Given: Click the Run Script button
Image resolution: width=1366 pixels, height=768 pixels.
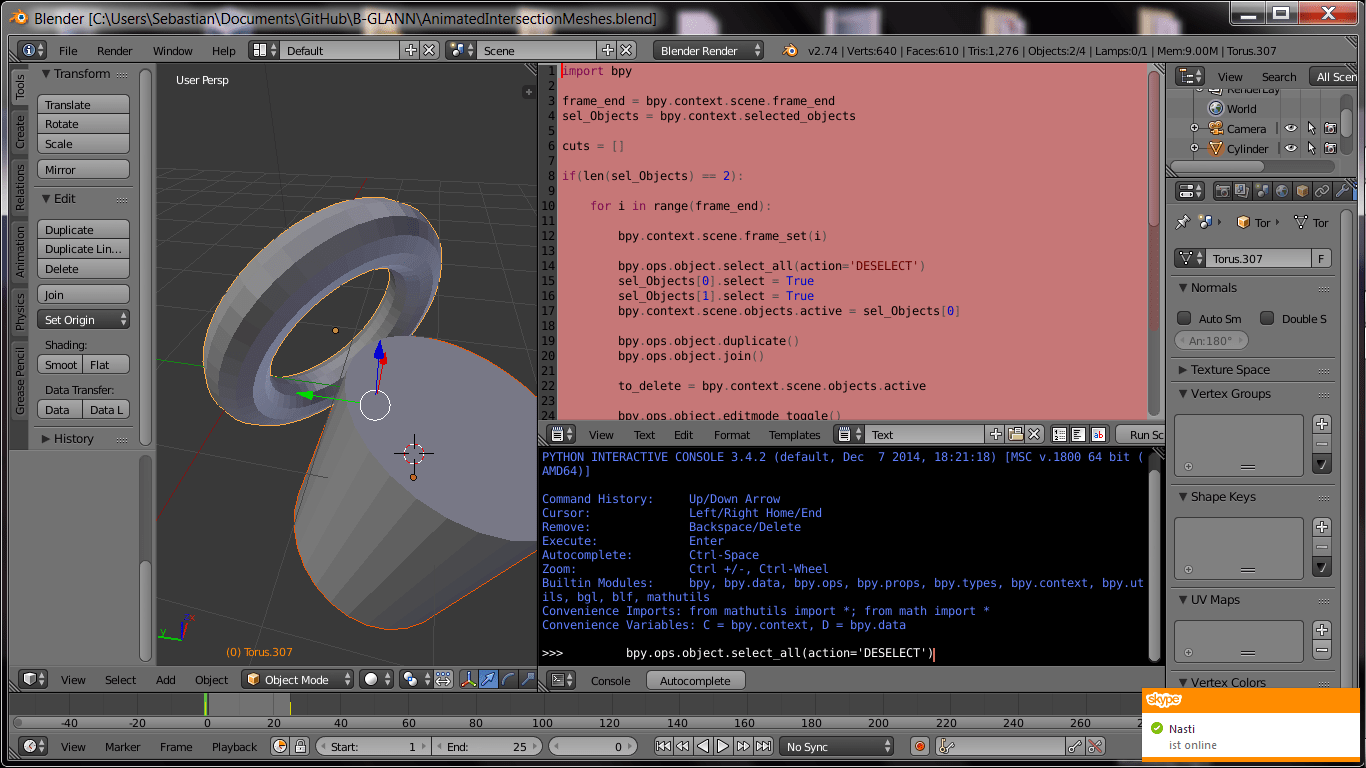Looking at the screenshot, I should pos(1143,434).
